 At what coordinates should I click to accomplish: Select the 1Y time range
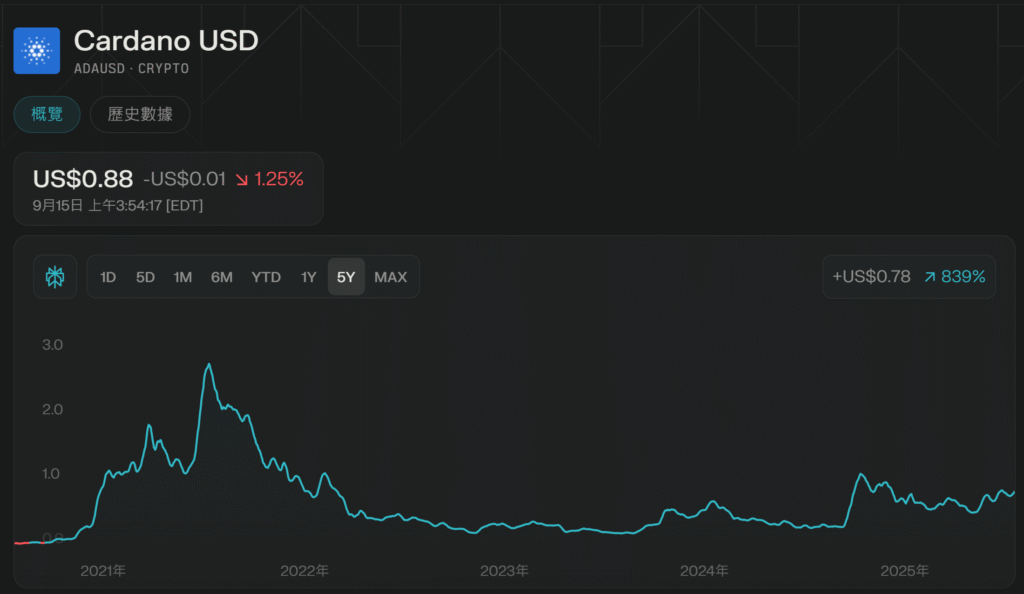click(309, 277)
